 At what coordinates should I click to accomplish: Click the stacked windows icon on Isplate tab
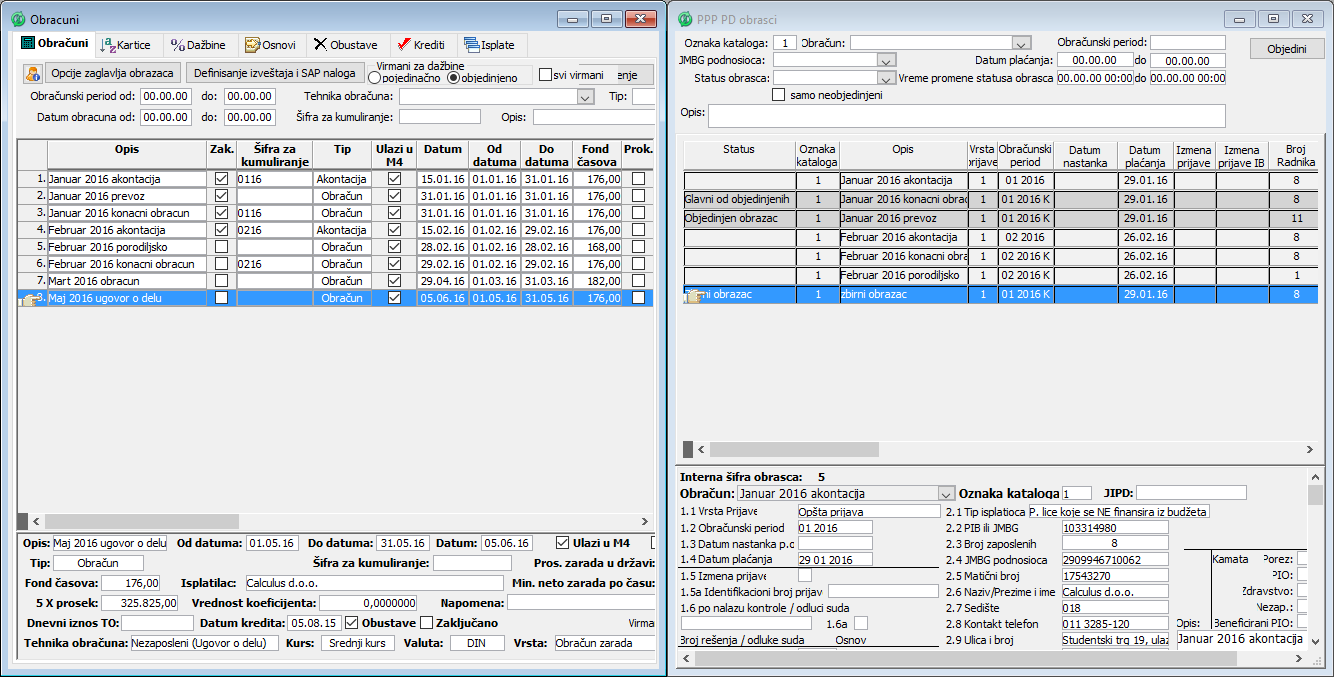point(471,45)
